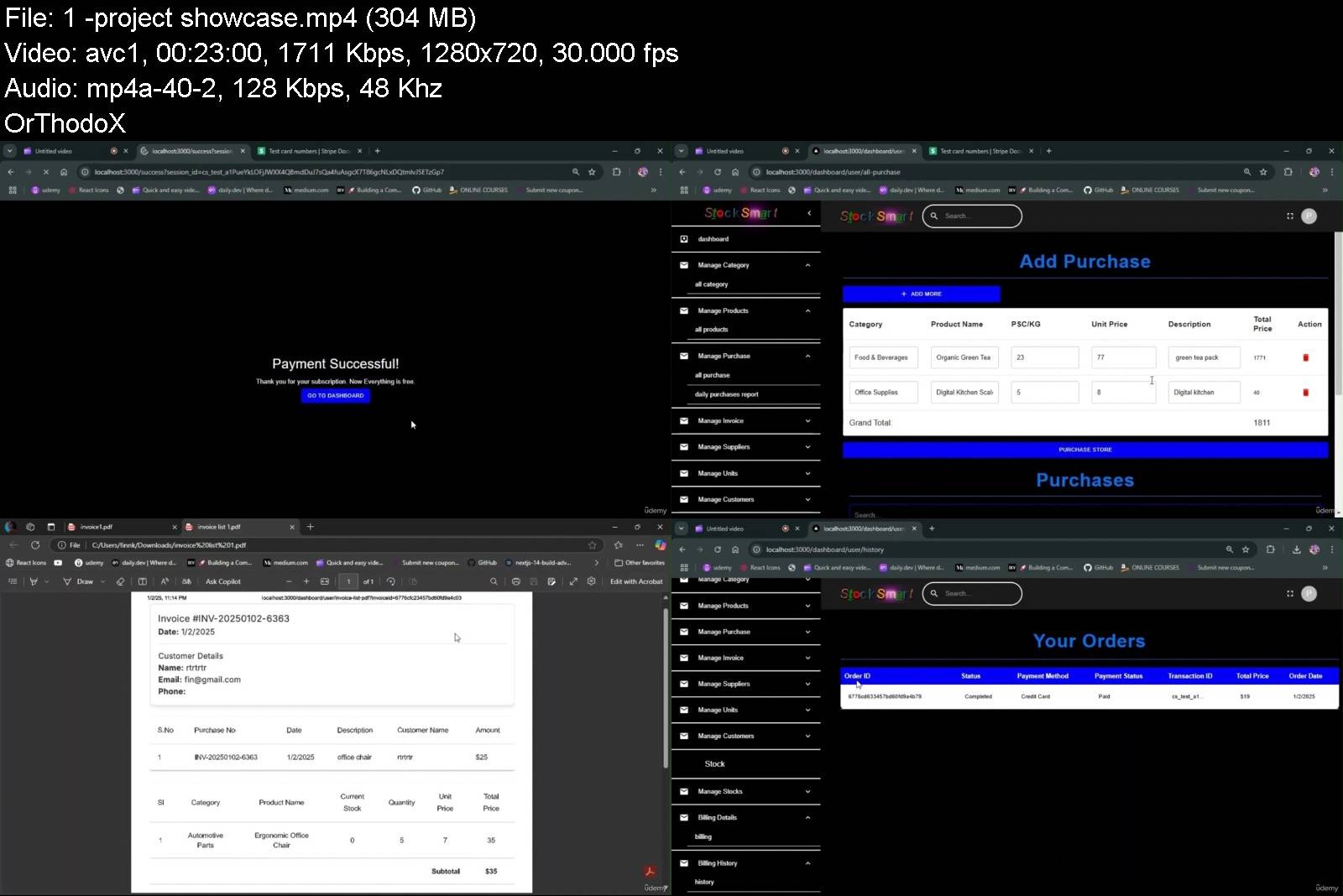Open ONLINE COURSES bookmark in the Payment window
Screen dimensions: 1343x896
[x=478, y=190]
